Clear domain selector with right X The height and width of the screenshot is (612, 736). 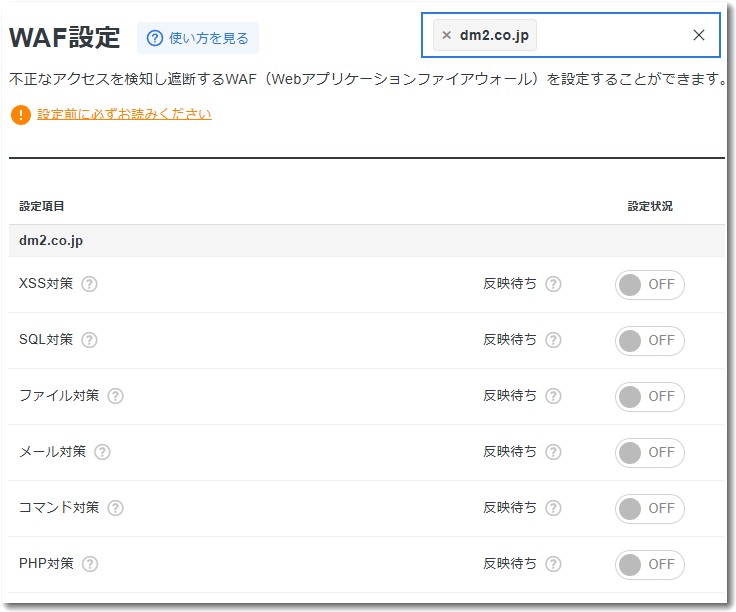[x=699, y=35]
